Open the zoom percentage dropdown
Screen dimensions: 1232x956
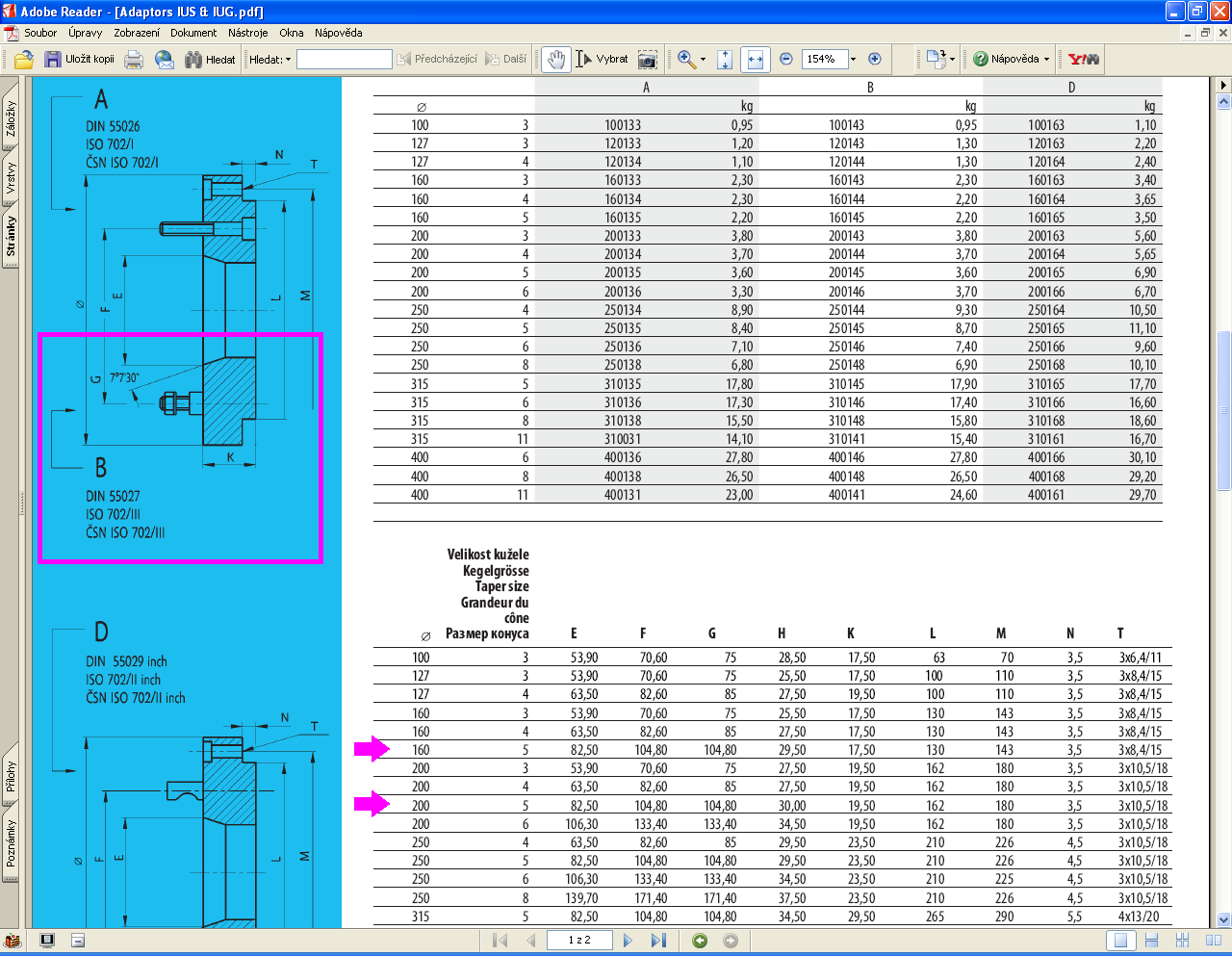853,60
